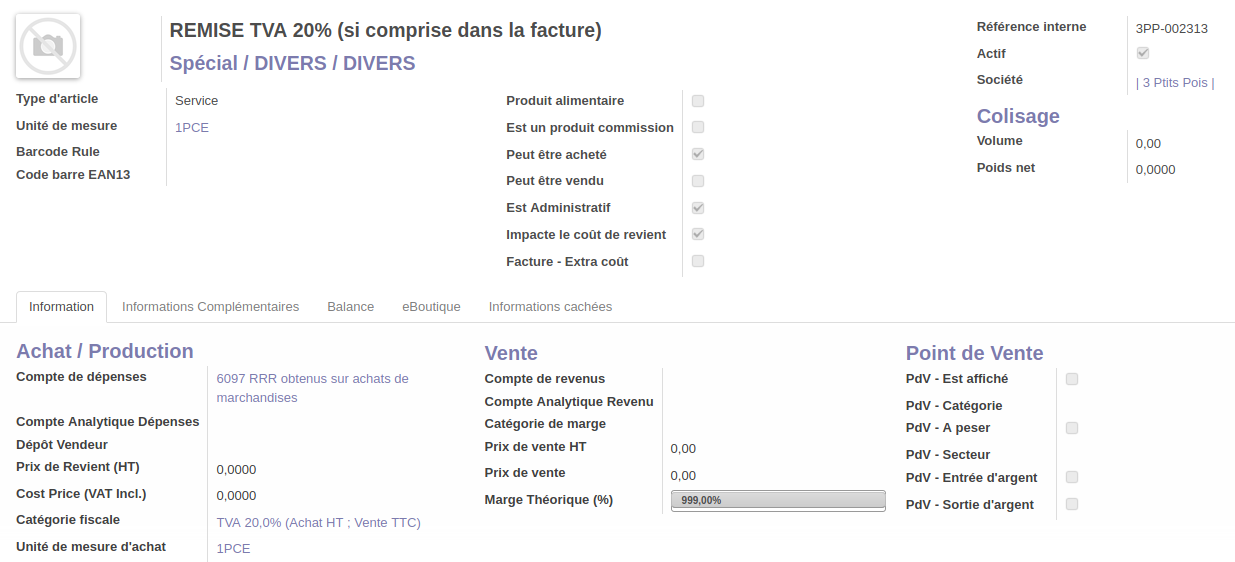Toggle Impacte le coût de revient checkbox

(x=698, y=234)
